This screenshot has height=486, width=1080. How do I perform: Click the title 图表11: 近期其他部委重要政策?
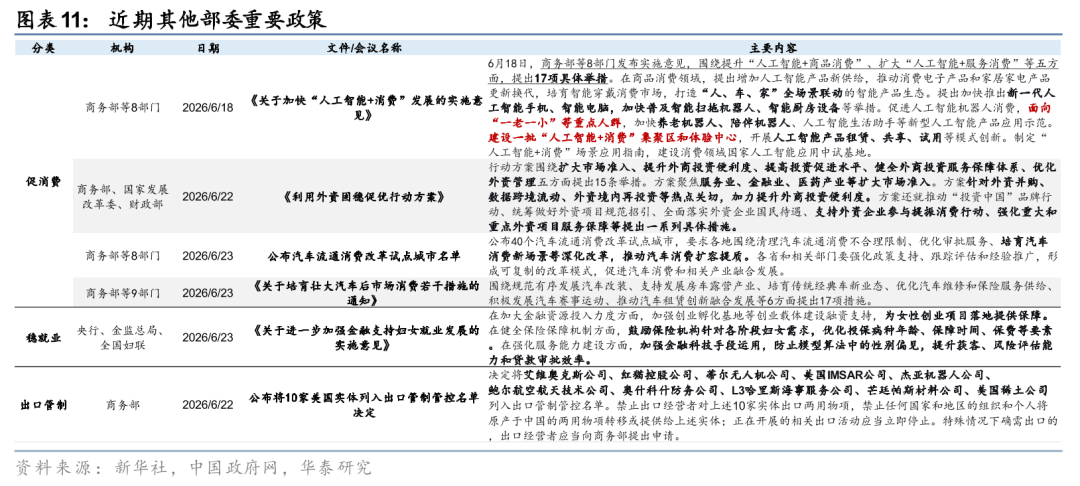[171, 19]
